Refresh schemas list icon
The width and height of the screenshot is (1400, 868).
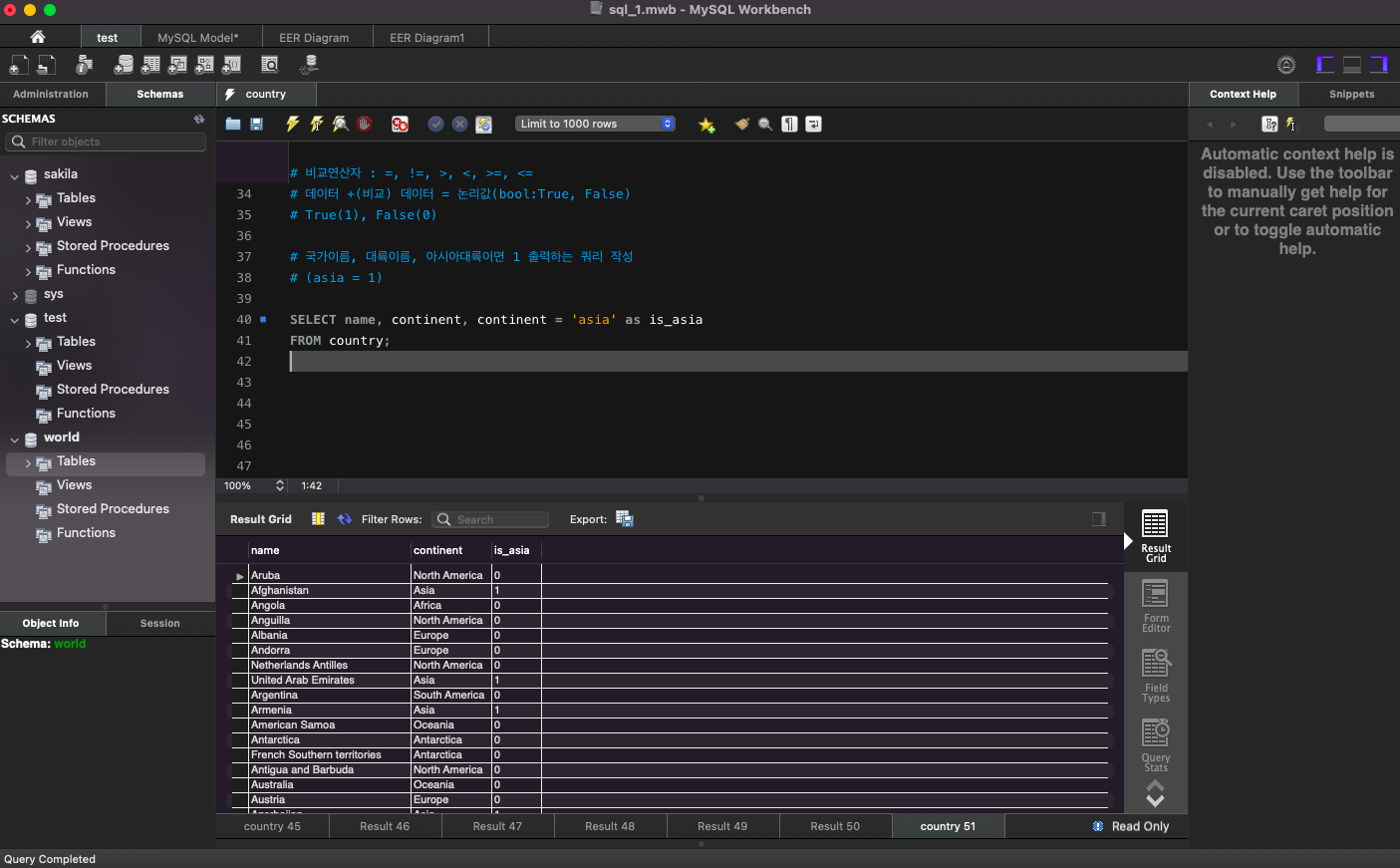(x=199, y=119)
